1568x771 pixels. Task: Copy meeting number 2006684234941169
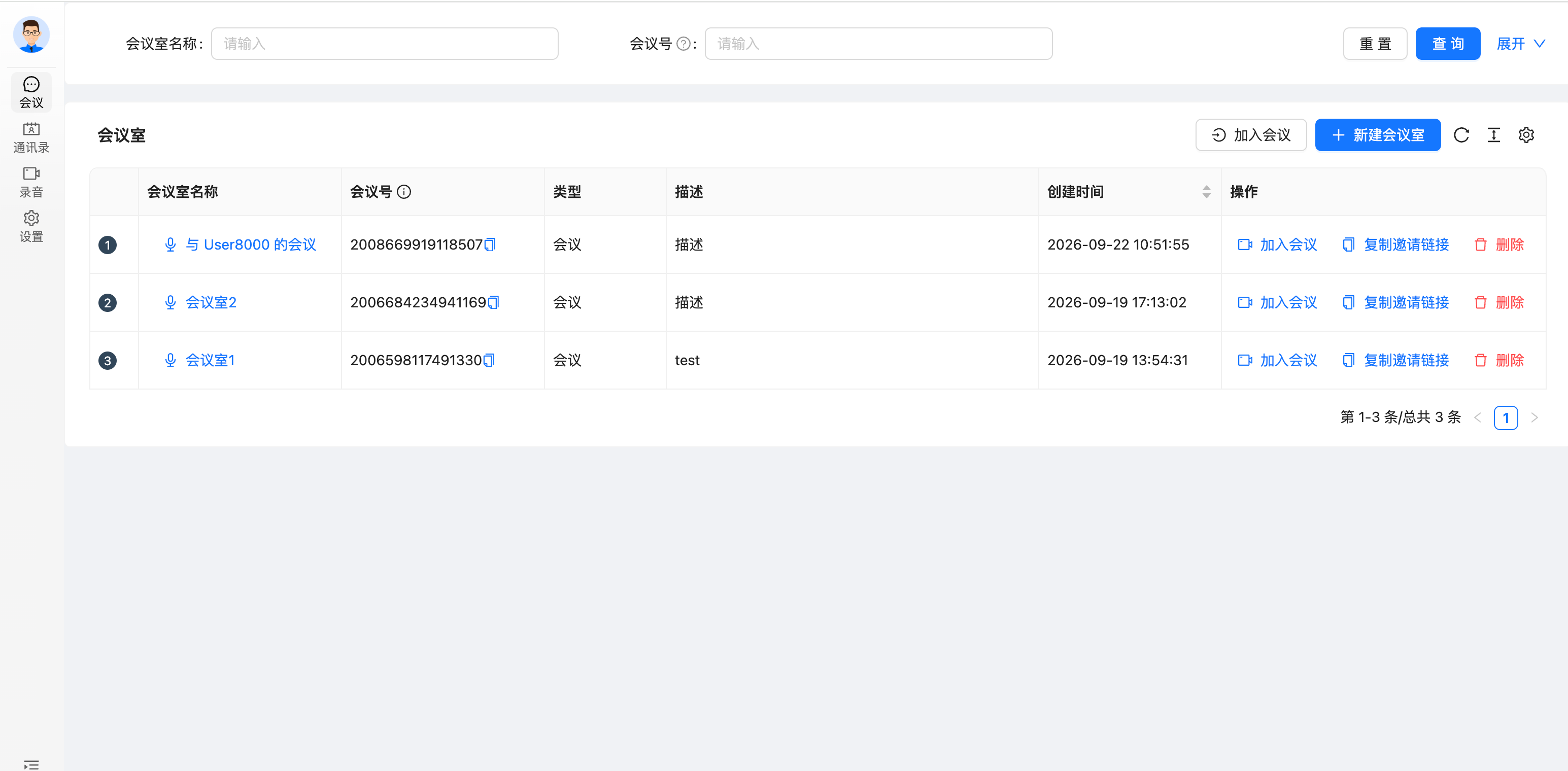coord(494,302)
